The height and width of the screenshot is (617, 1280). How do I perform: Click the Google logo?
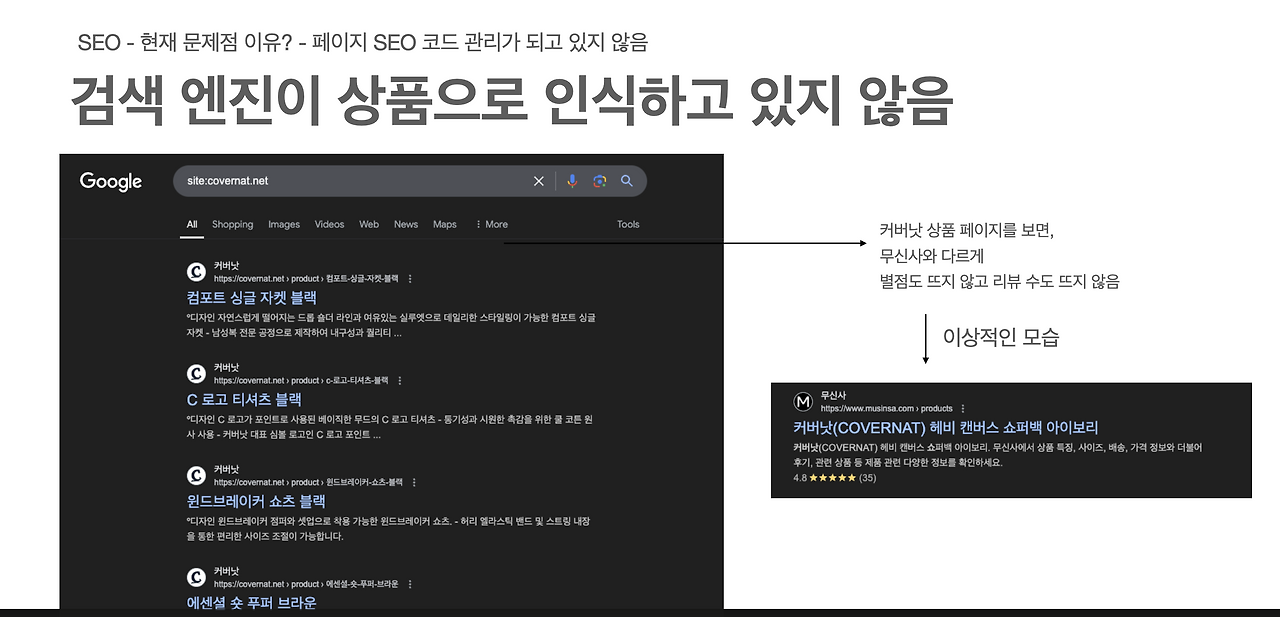(111, 181)
